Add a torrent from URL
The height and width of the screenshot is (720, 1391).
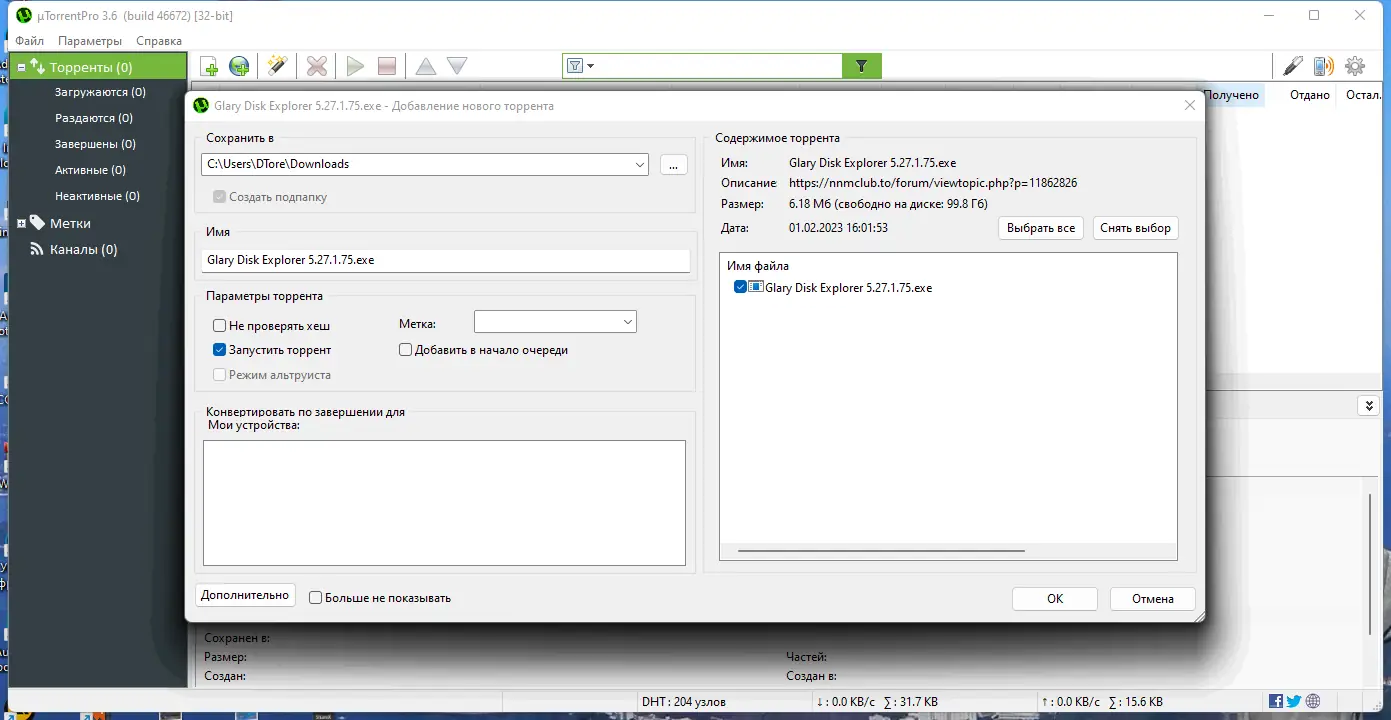238,65
